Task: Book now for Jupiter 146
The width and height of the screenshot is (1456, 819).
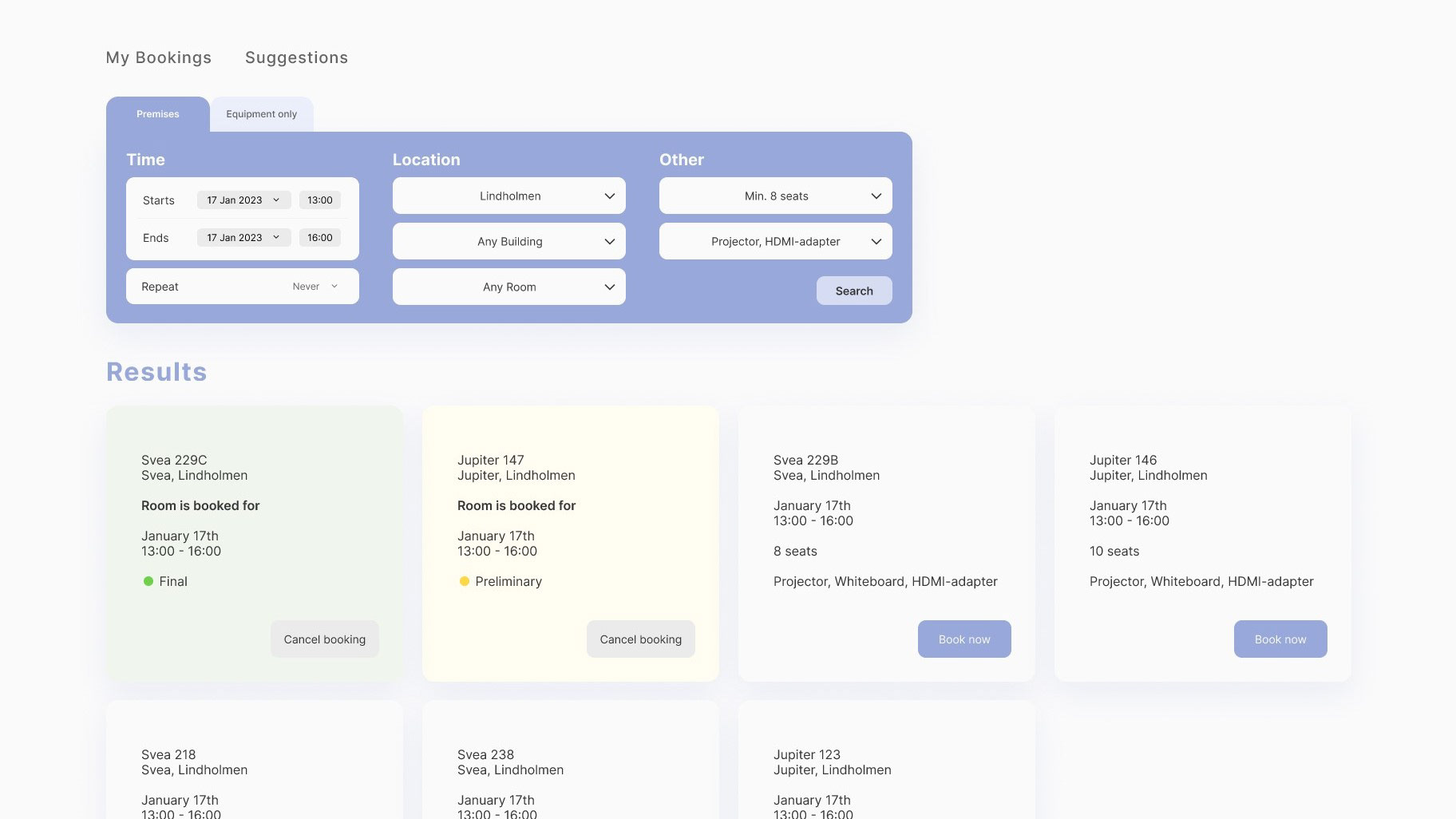Action: (1280, 639)
